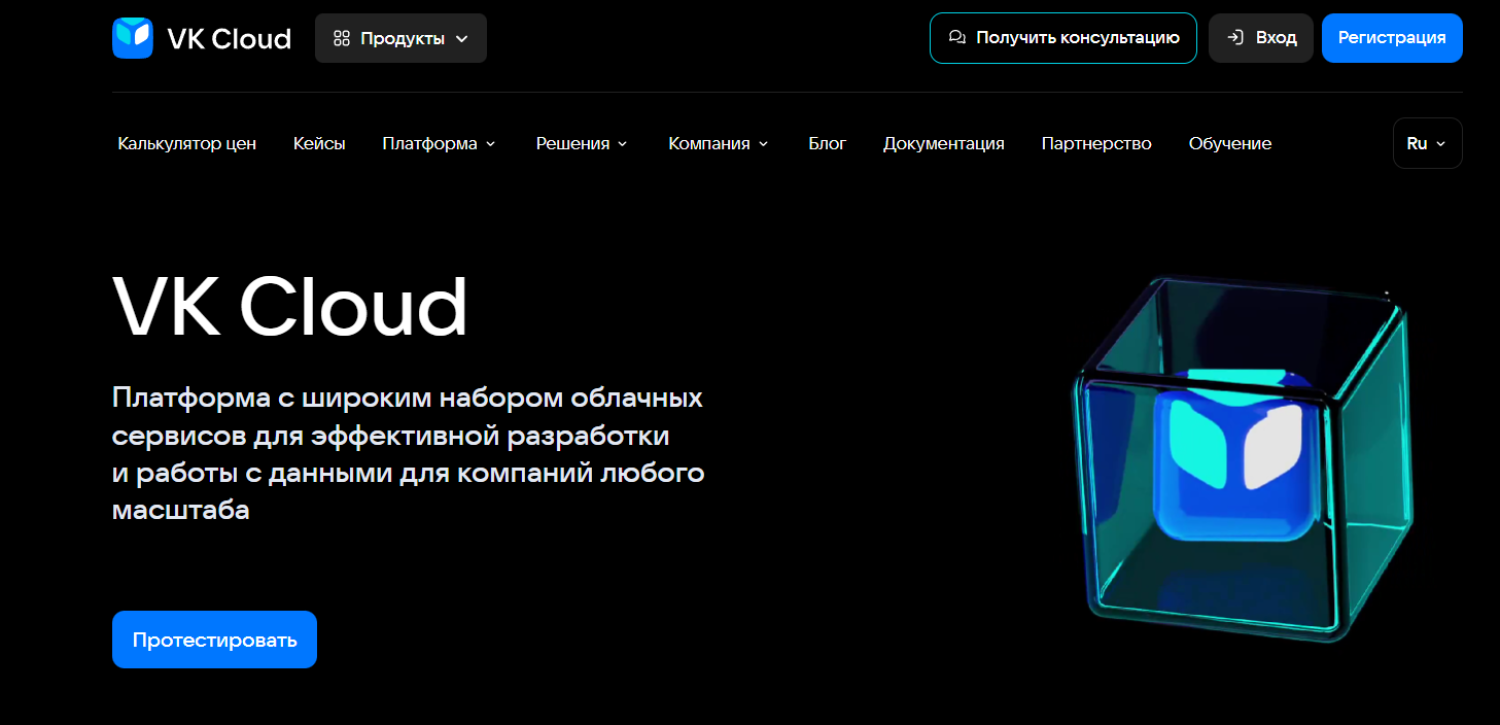This screenshot has width=1500, height=725.
Task: Click the VK Cloud header wordmark
Action: [229, 39]
